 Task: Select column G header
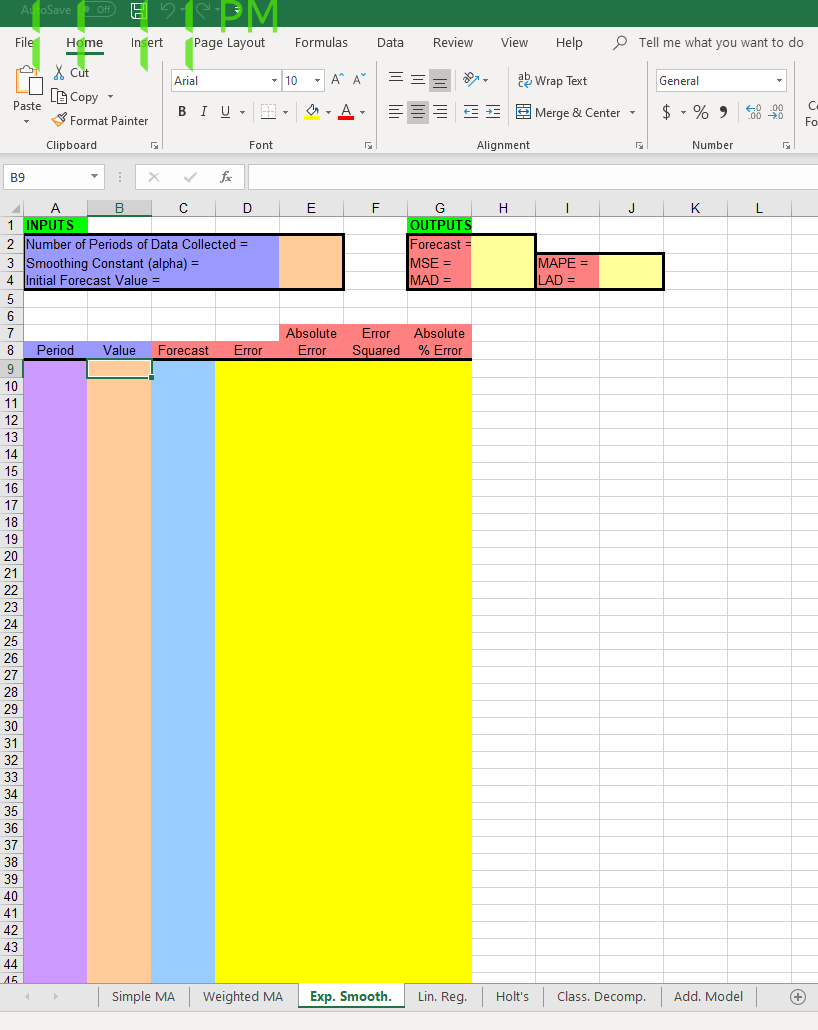point(439,208)
